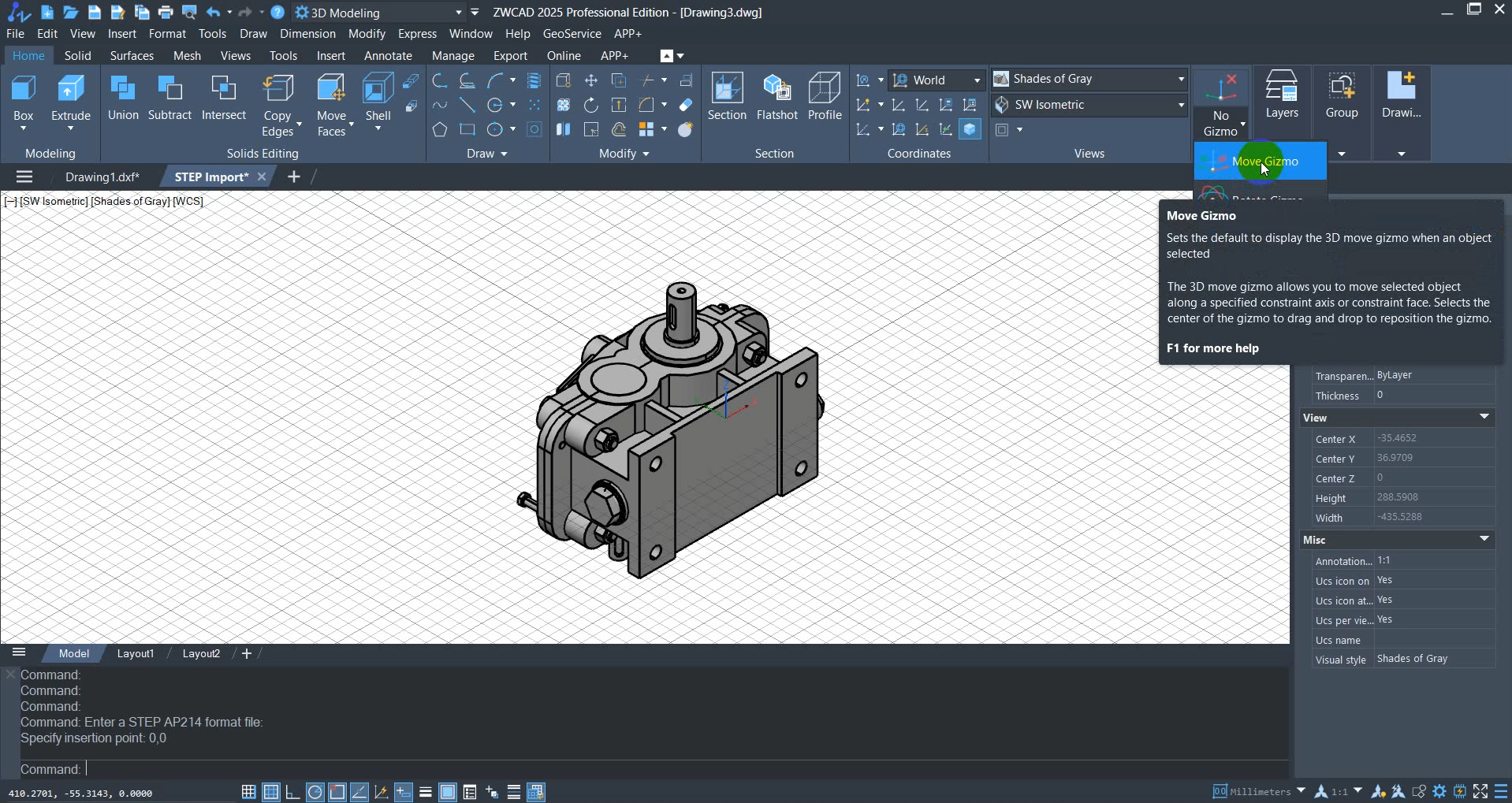Open the SW Isometric view dropdown
This screenshot has width=1512, height=803.
pyautogui.click(x=1089, y=105)
